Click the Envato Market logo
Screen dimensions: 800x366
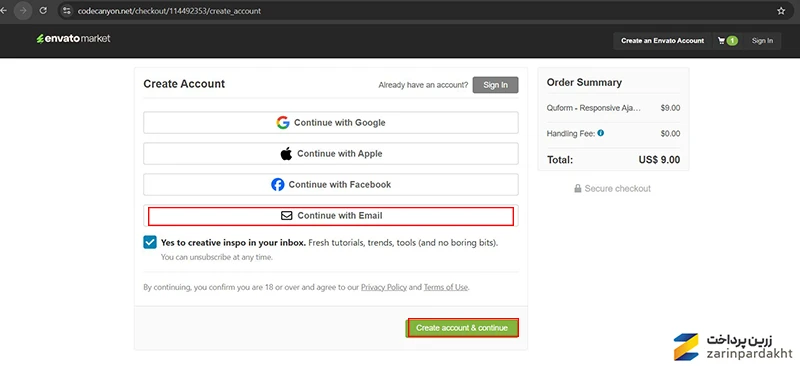pos(73,39)
